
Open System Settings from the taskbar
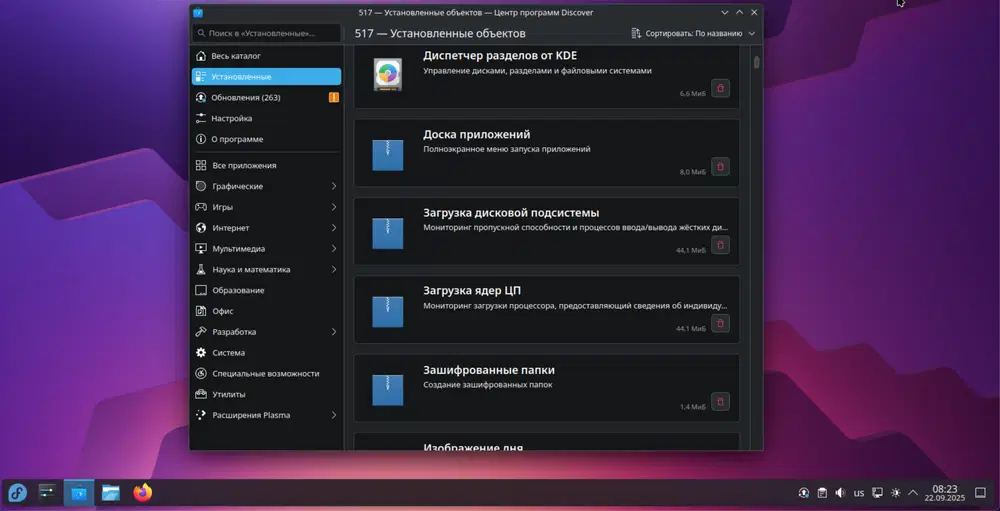pyautogui.click(x=48, y=493)
